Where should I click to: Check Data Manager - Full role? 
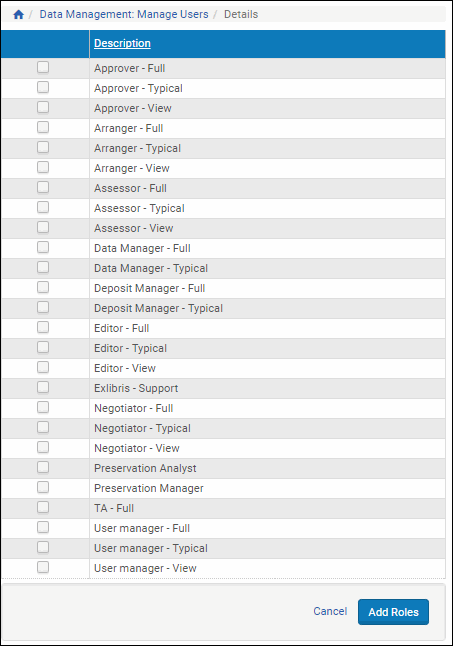pyautogui.click(x=43, y=247)
